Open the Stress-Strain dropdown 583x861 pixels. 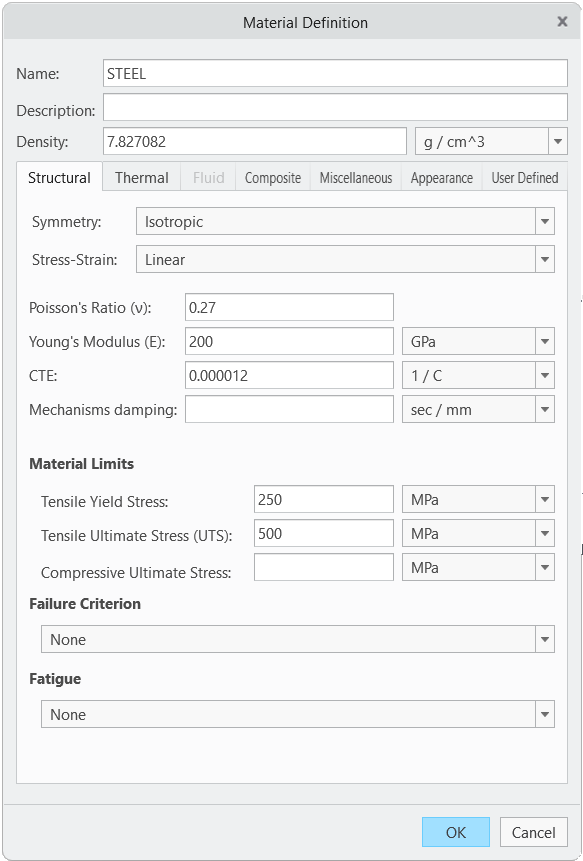545,258
